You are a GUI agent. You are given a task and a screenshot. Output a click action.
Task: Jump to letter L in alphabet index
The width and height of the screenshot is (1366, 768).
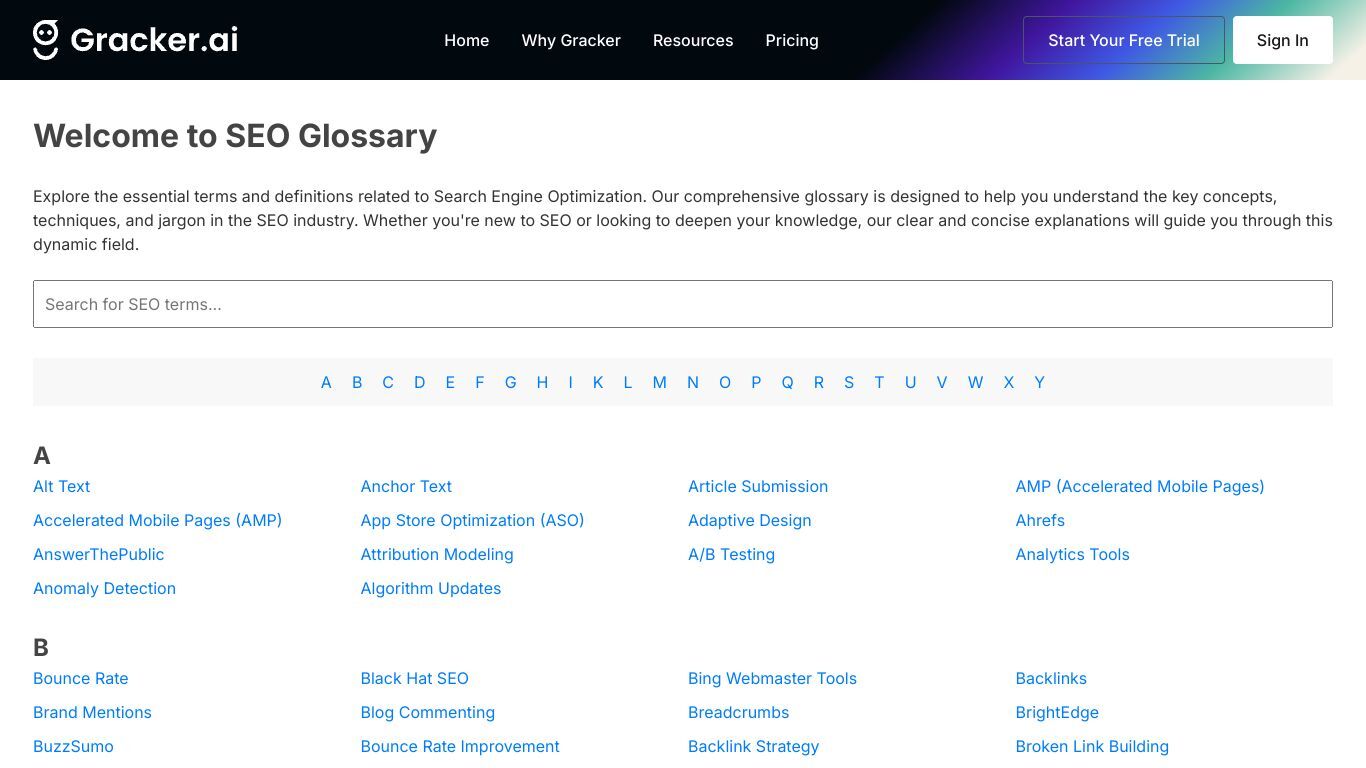click(628, 382)
